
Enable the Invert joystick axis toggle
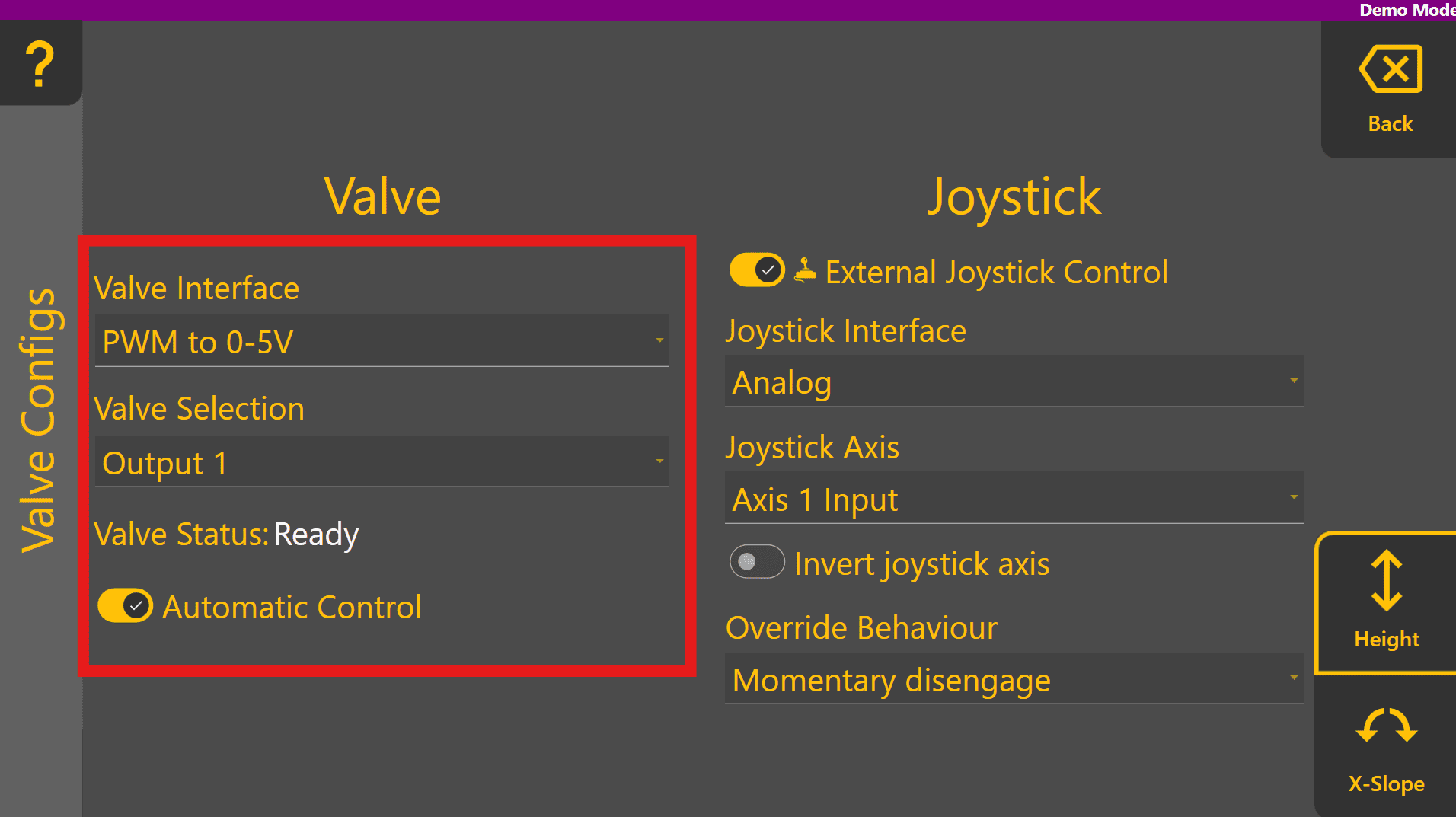pyautogui.click(x=757, y=562)
